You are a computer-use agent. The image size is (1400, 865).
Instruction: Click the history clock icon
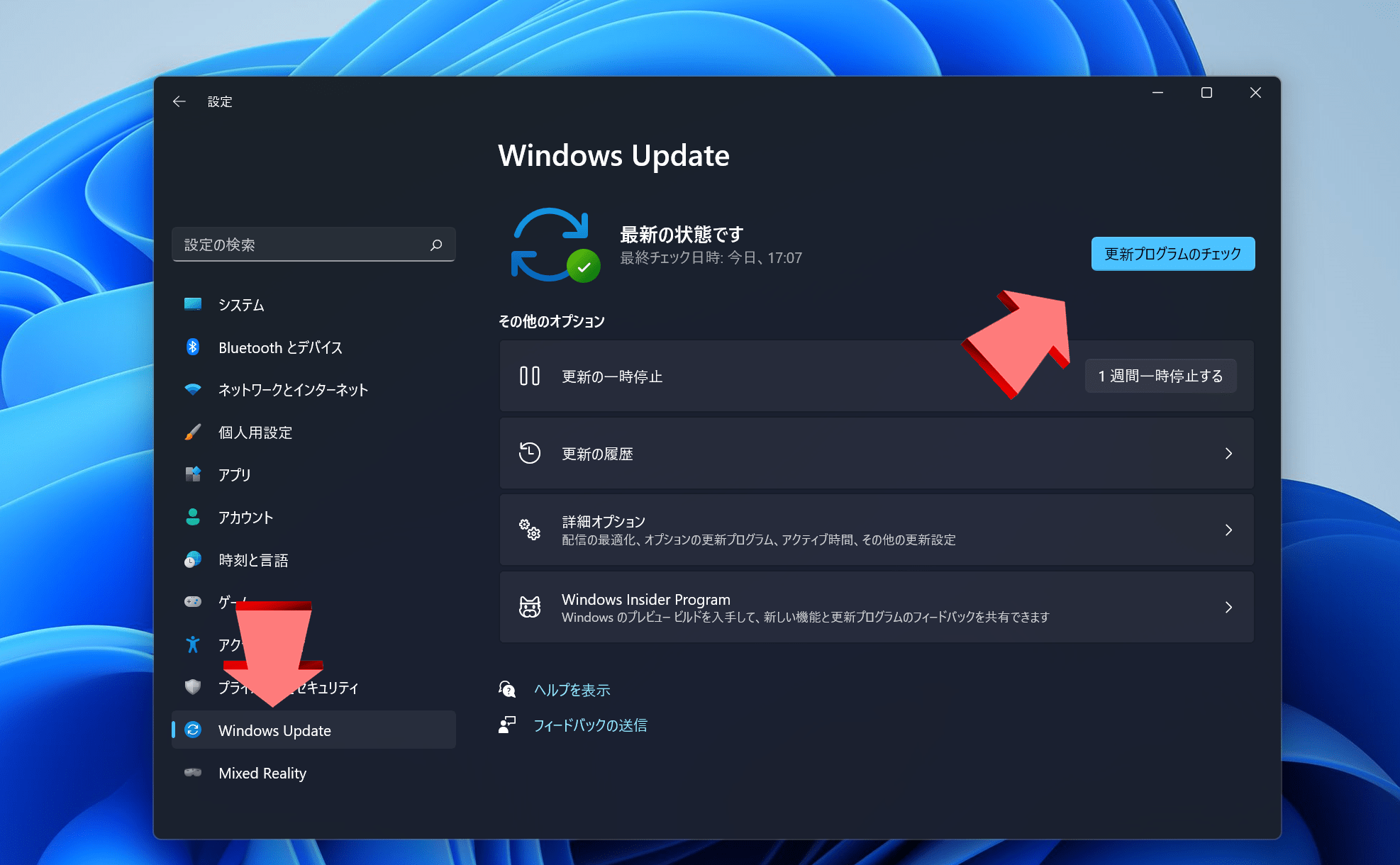click(x=530, y=453)
